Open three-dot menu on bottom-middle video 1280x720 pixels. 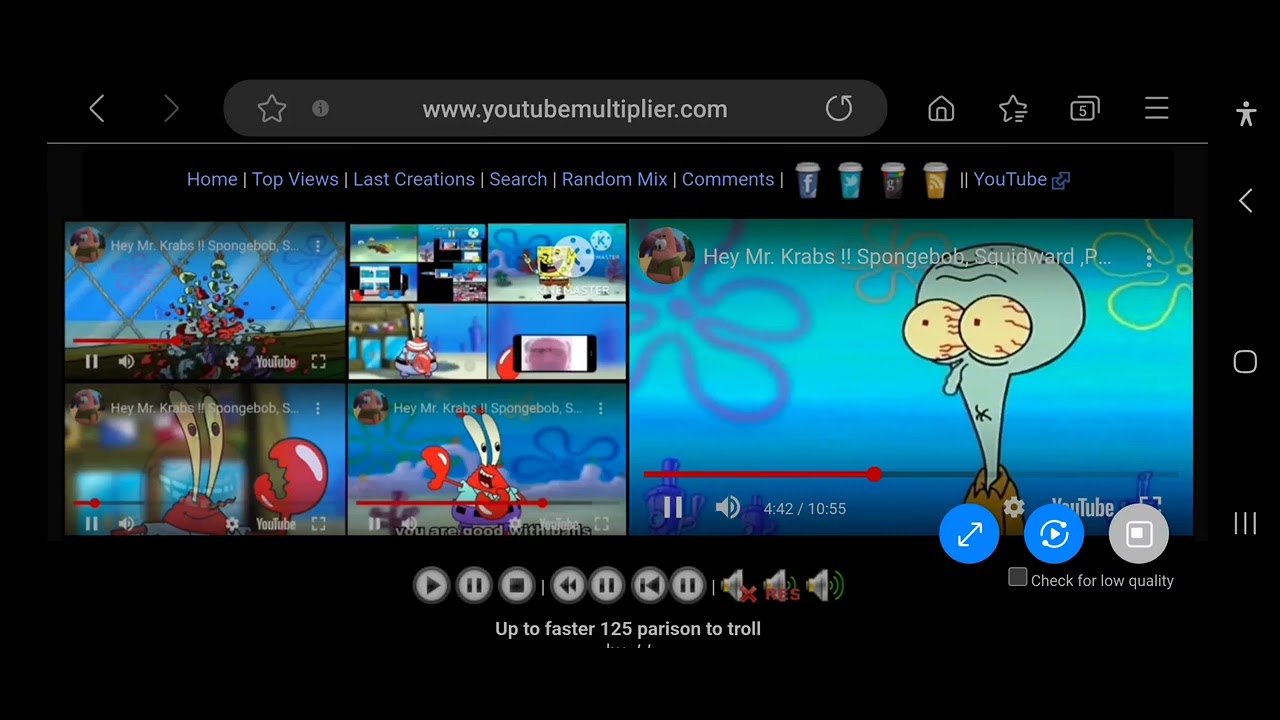tap(601, 408)
